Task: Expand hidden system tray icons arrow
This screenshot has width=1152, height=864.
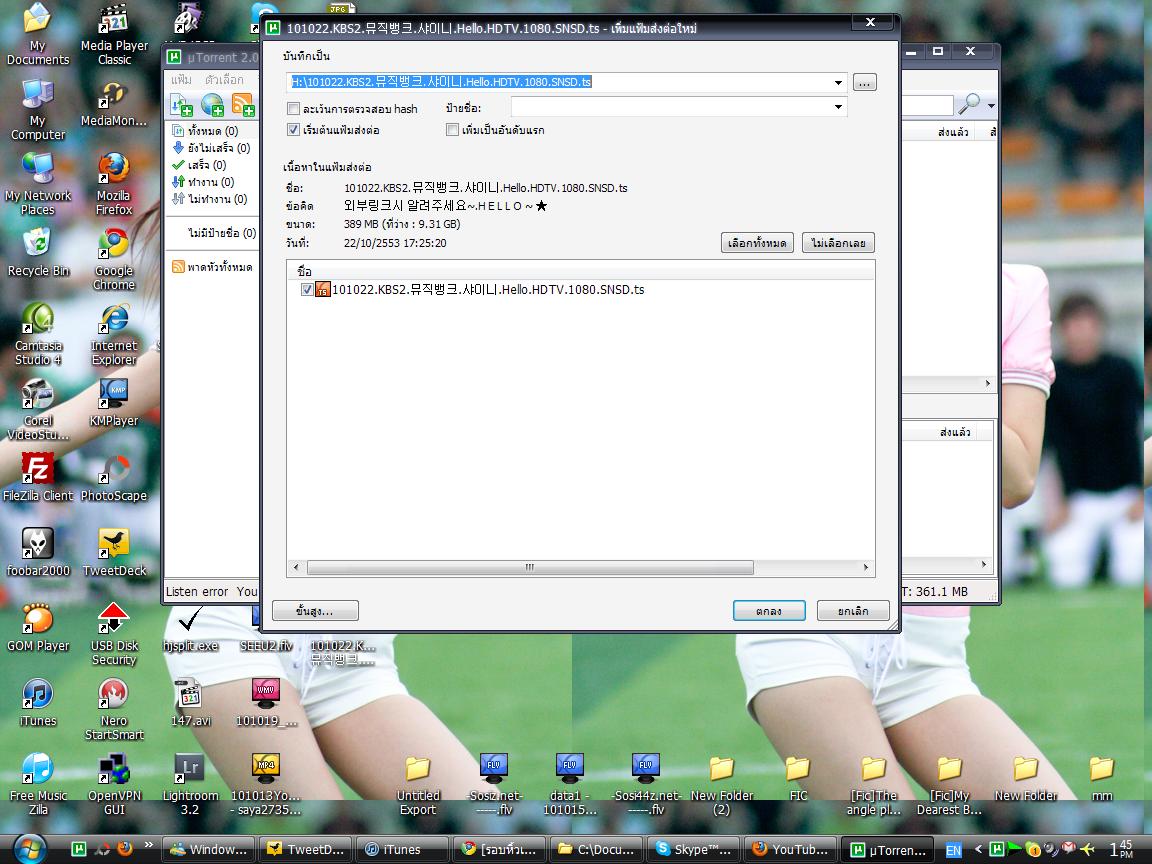Action: click(x=978, y=849)
